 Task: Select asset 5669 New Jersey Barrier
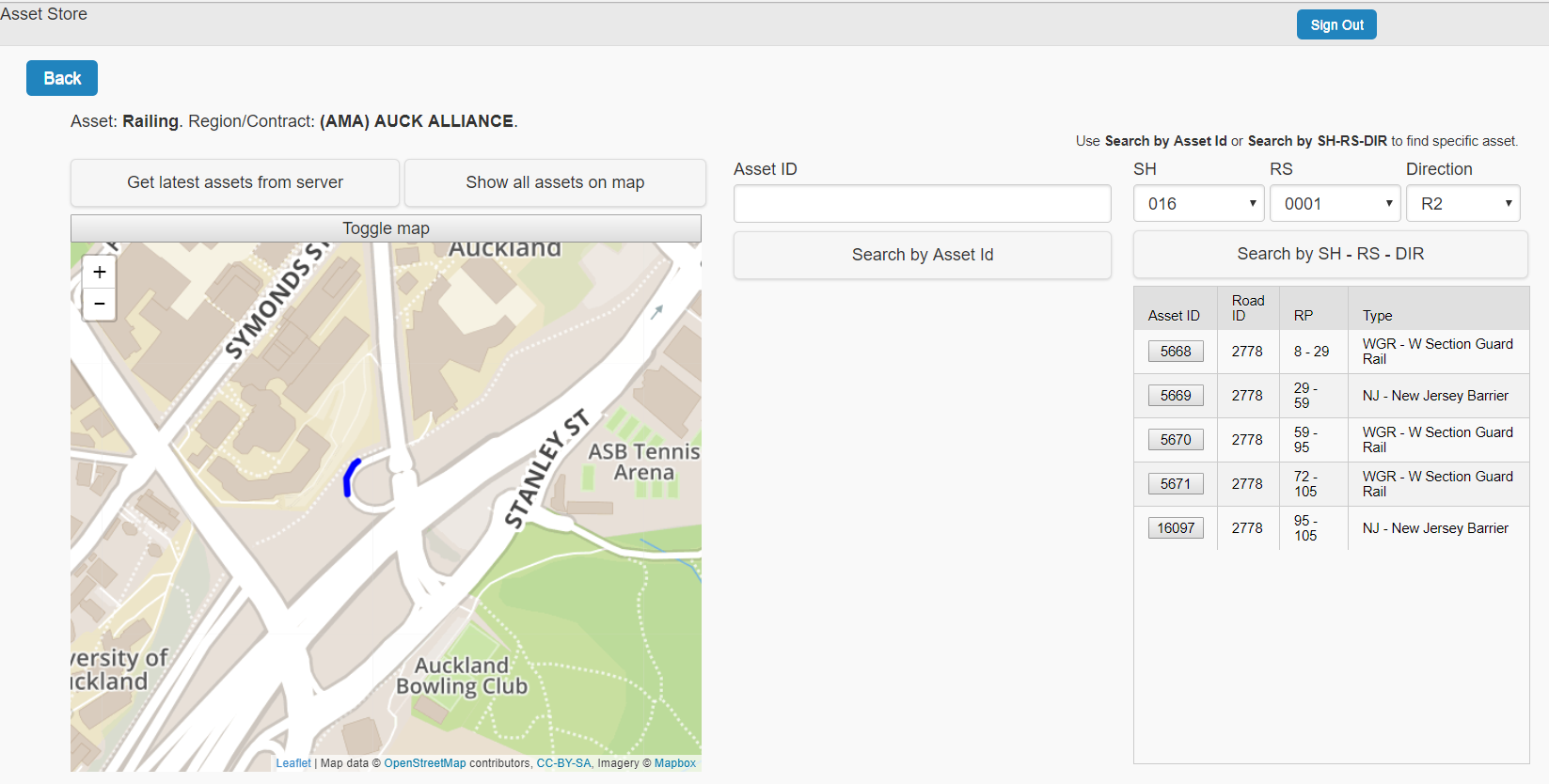(x=1175, y=396)
